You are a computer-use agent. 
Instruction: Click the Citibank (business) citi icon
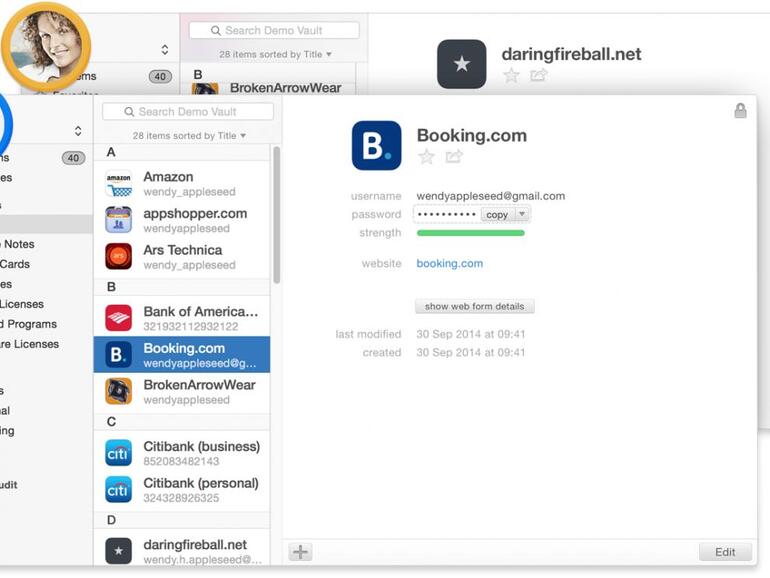pyautogui.click(x=118, y=453)
